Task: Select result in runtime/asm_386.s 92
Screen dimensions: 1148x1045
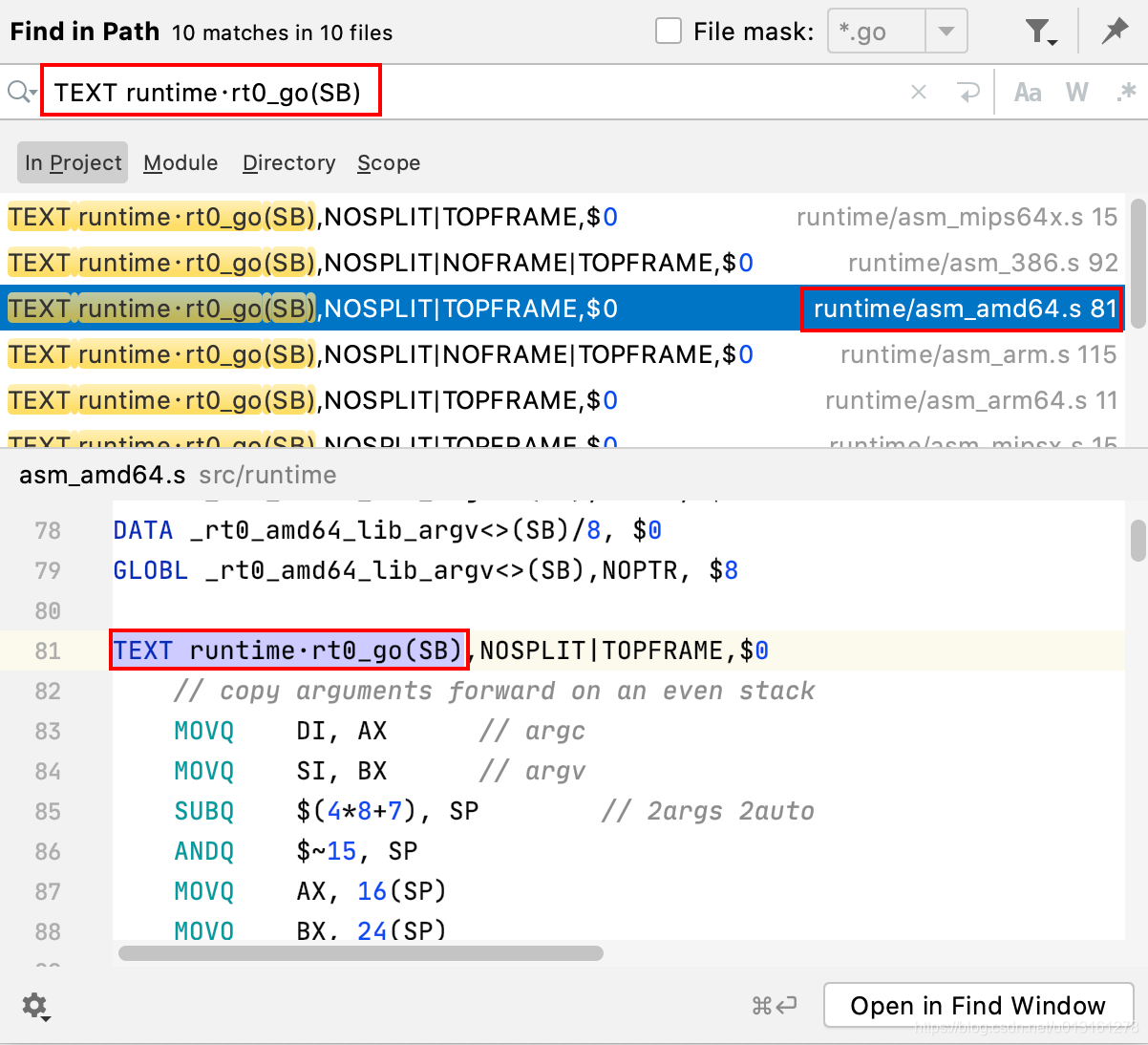Action: [563, 263]
